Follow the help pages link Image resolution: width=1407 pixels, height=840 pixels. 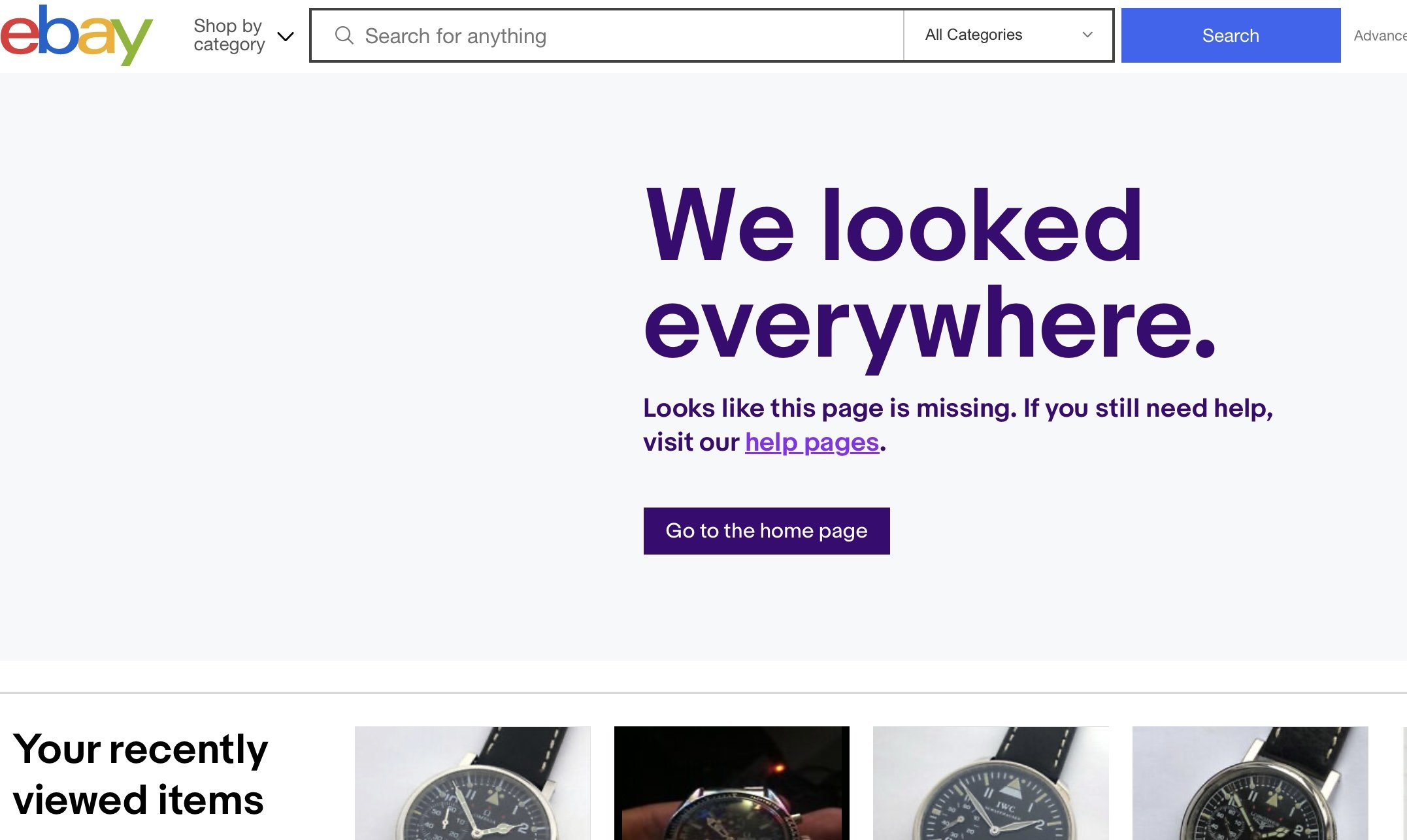point(812,443)
